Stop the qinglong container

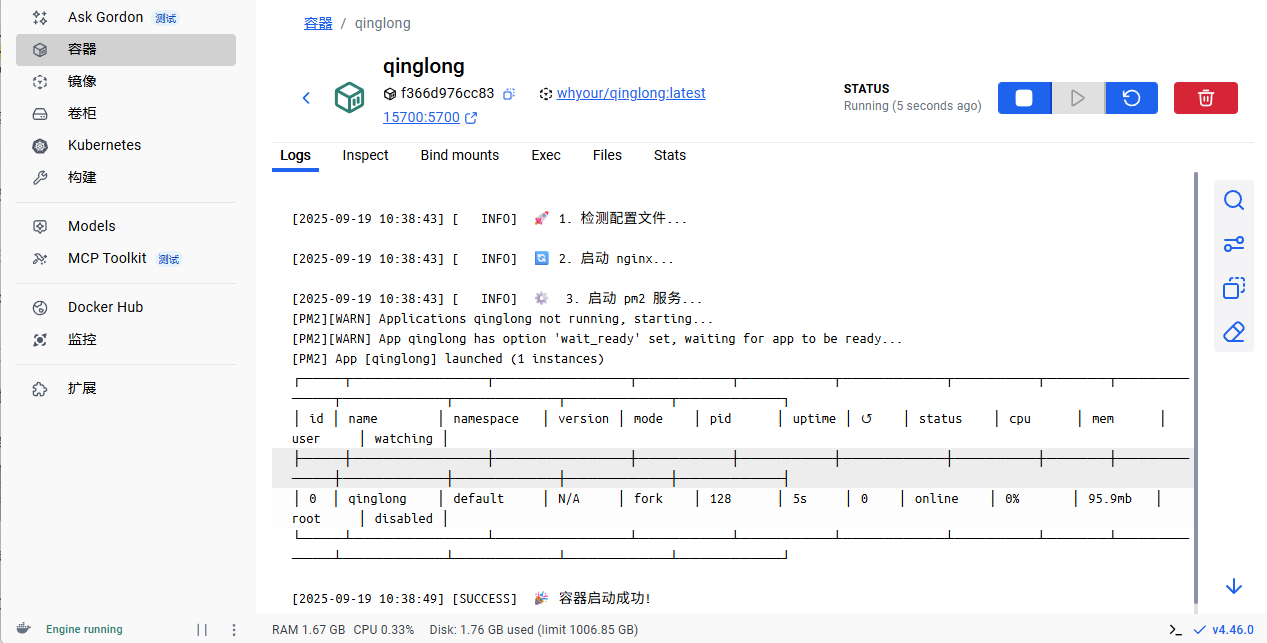point(1024,98)
